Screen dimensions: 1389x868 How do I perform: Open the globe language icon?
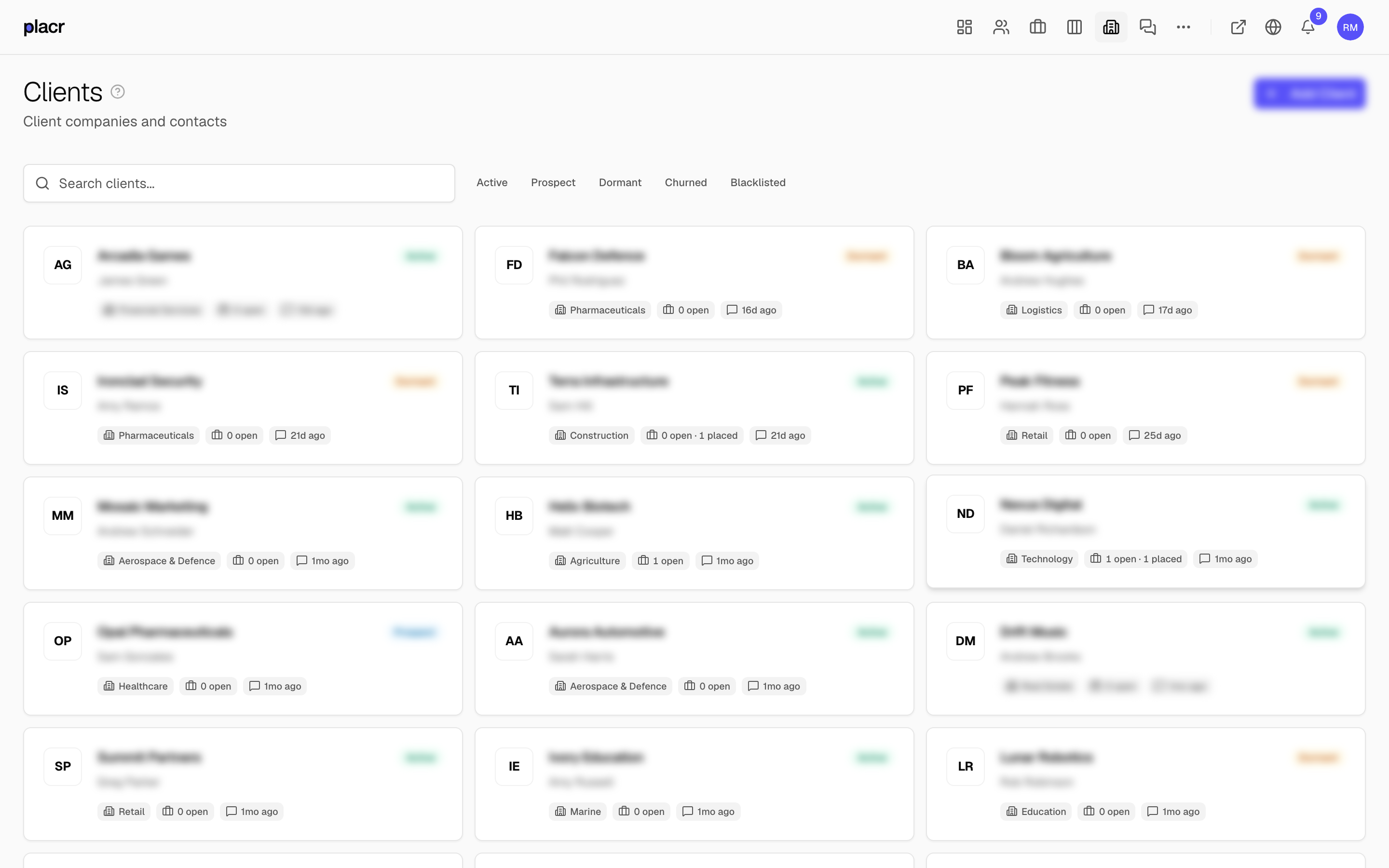click(x=1273, y=27)
